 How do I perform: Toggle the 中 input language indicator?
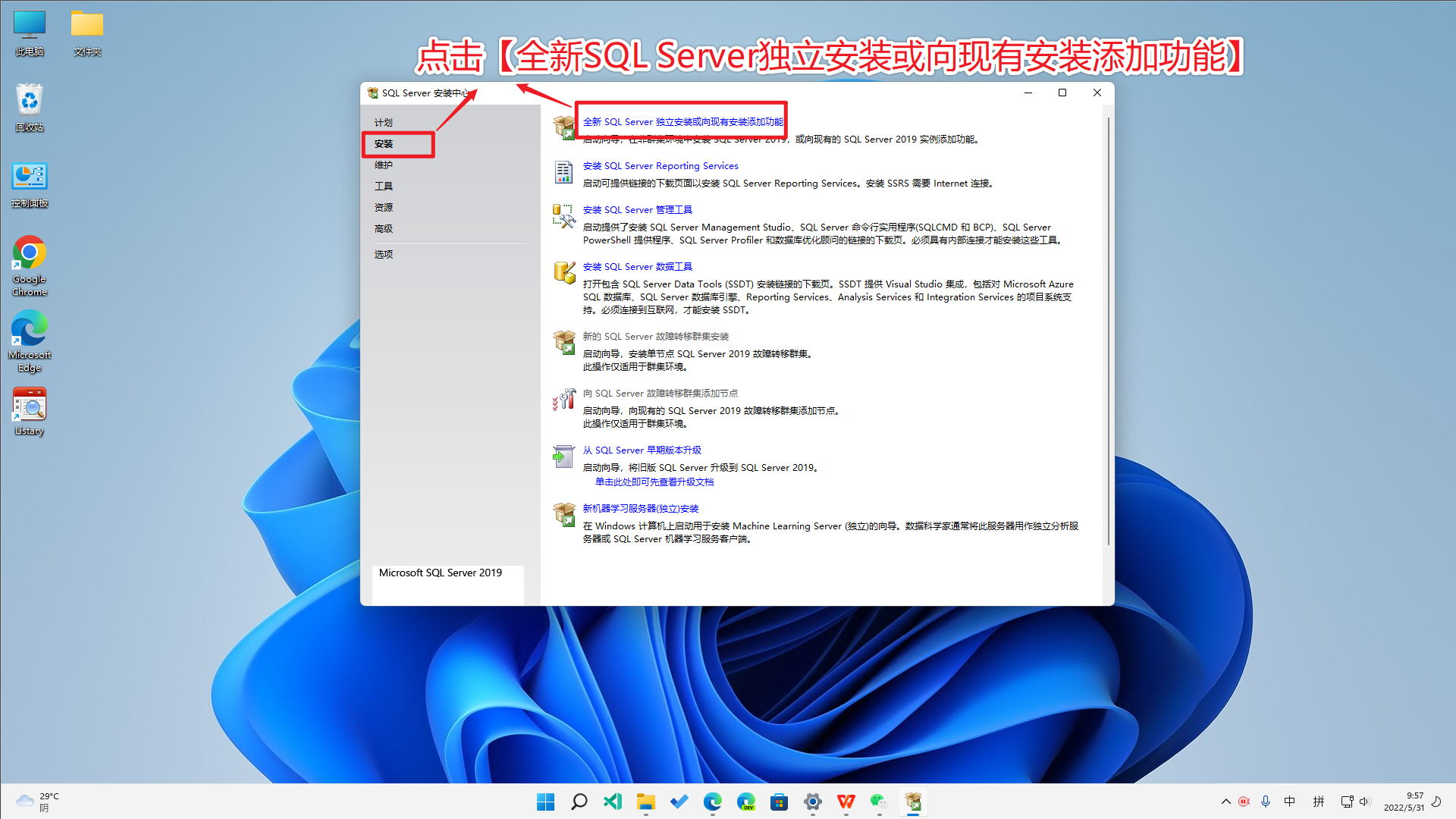point(1289,802)
